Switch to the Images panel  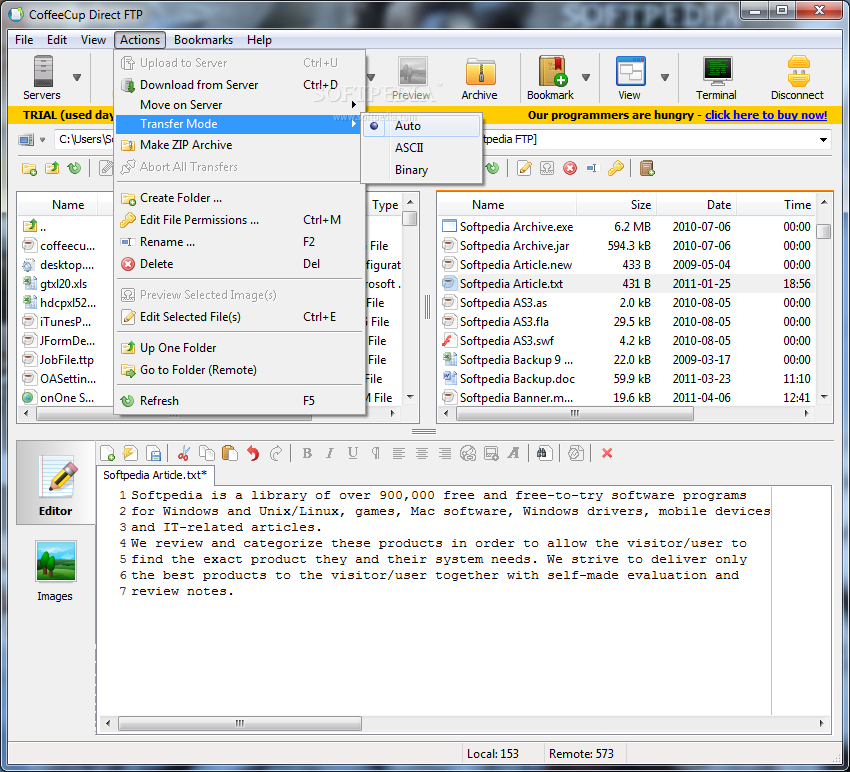point(55,571)
